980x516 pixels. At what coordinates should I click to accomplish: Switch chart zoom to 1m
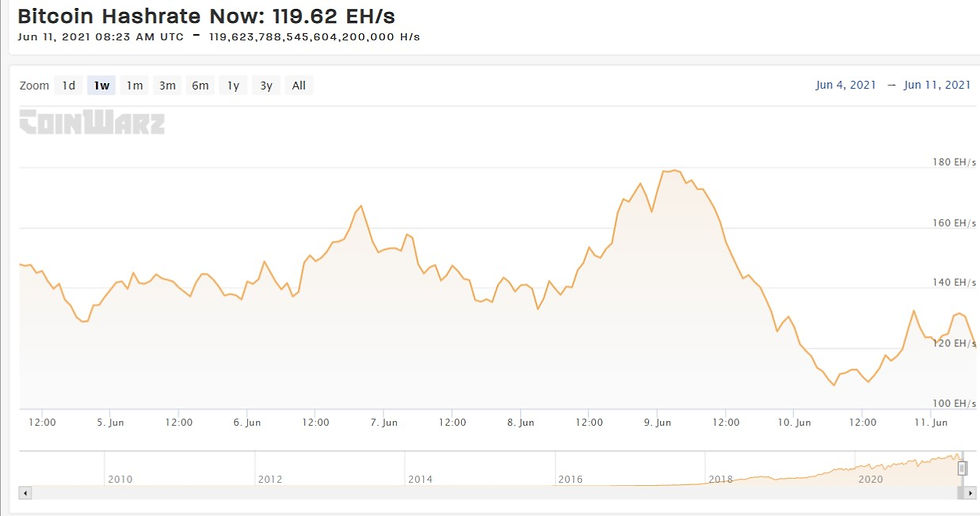[135, 86]
